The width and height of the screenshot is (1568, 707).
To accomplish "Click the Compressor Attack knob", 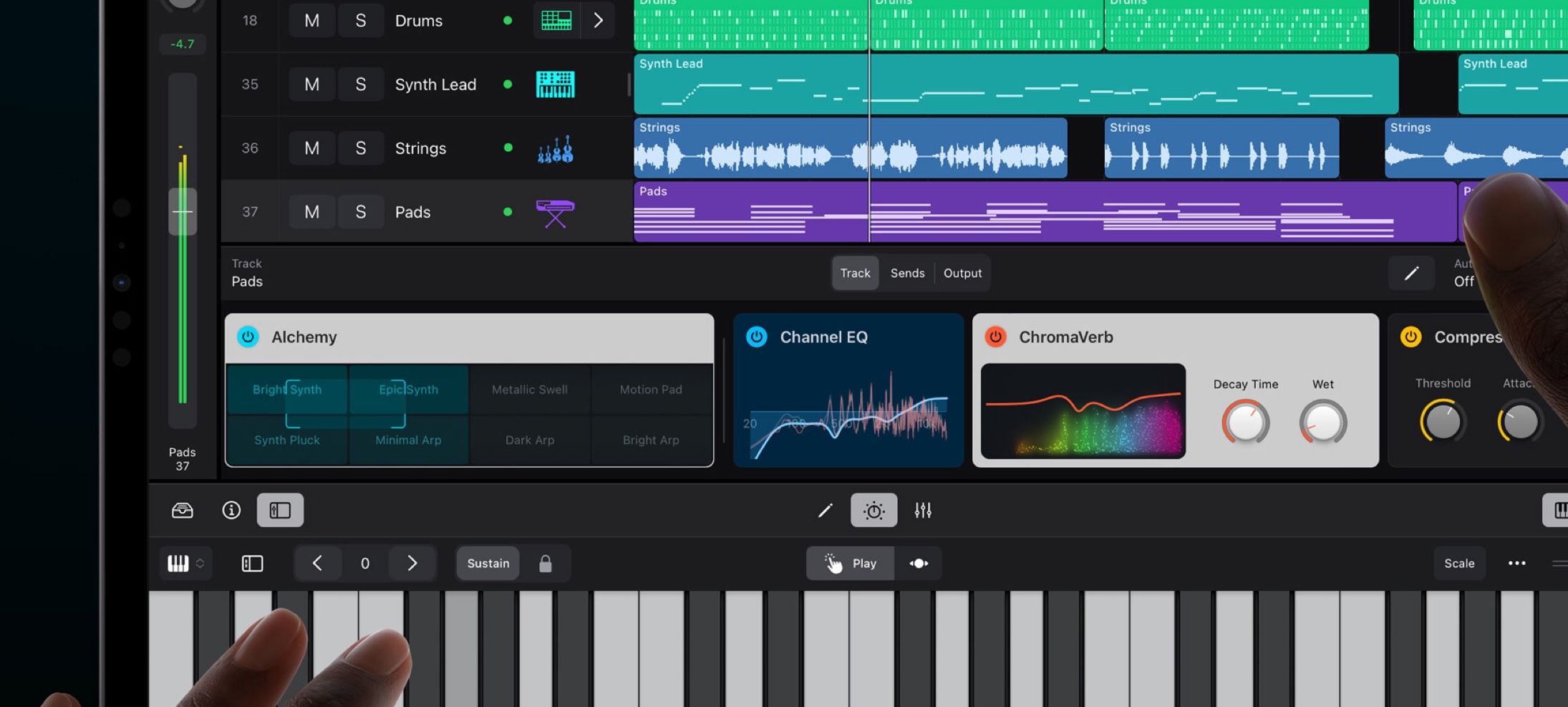I will point(1519,422).
